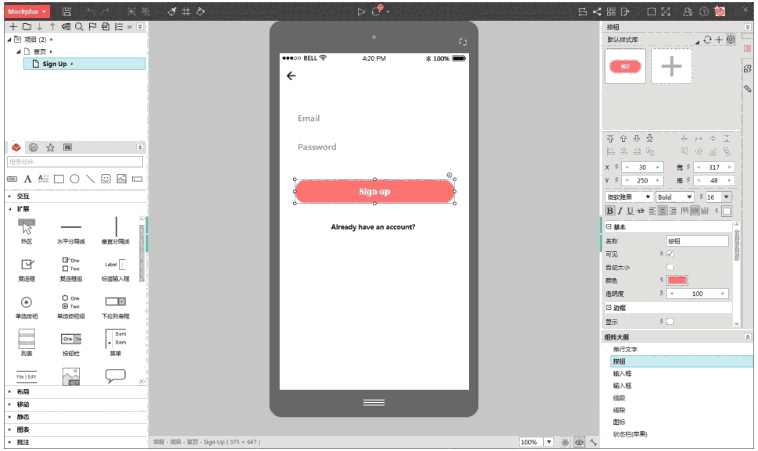Click the save icon in the top toolbar

(x=67, y=12)
